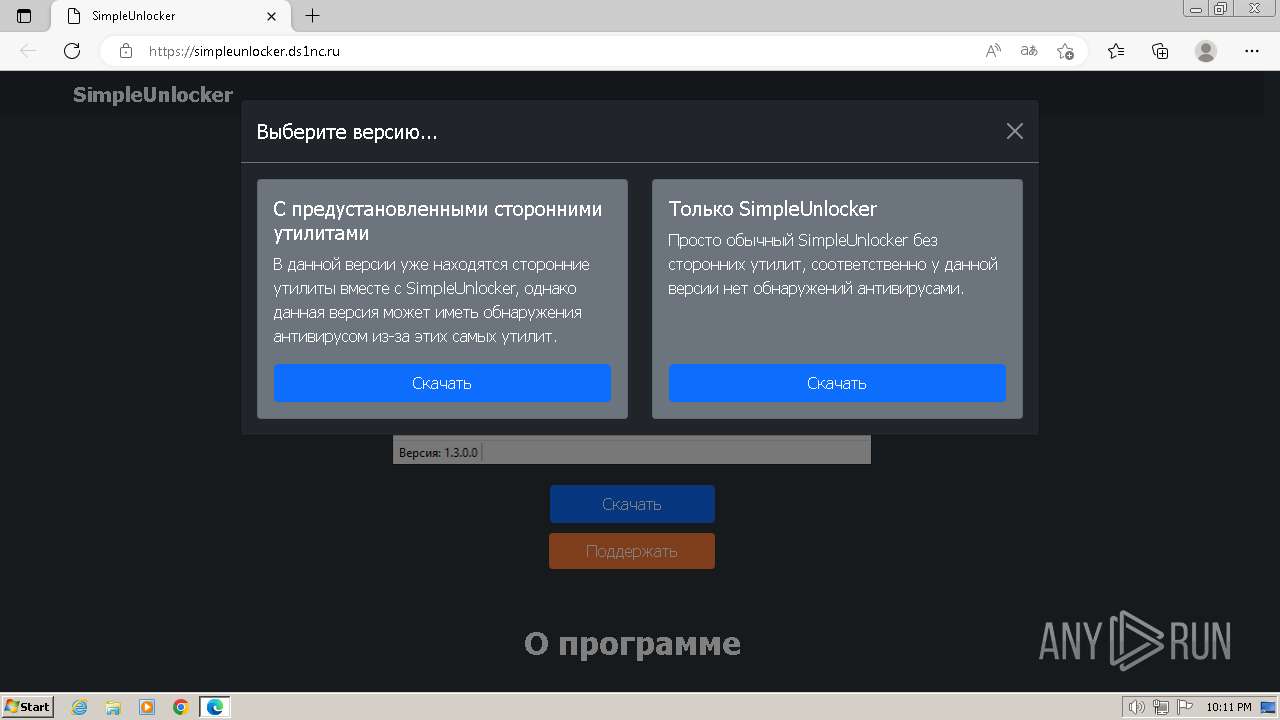Focus the address bar URL
The height and width of the screenshot is (720, 1280).
tap(244, 51)
